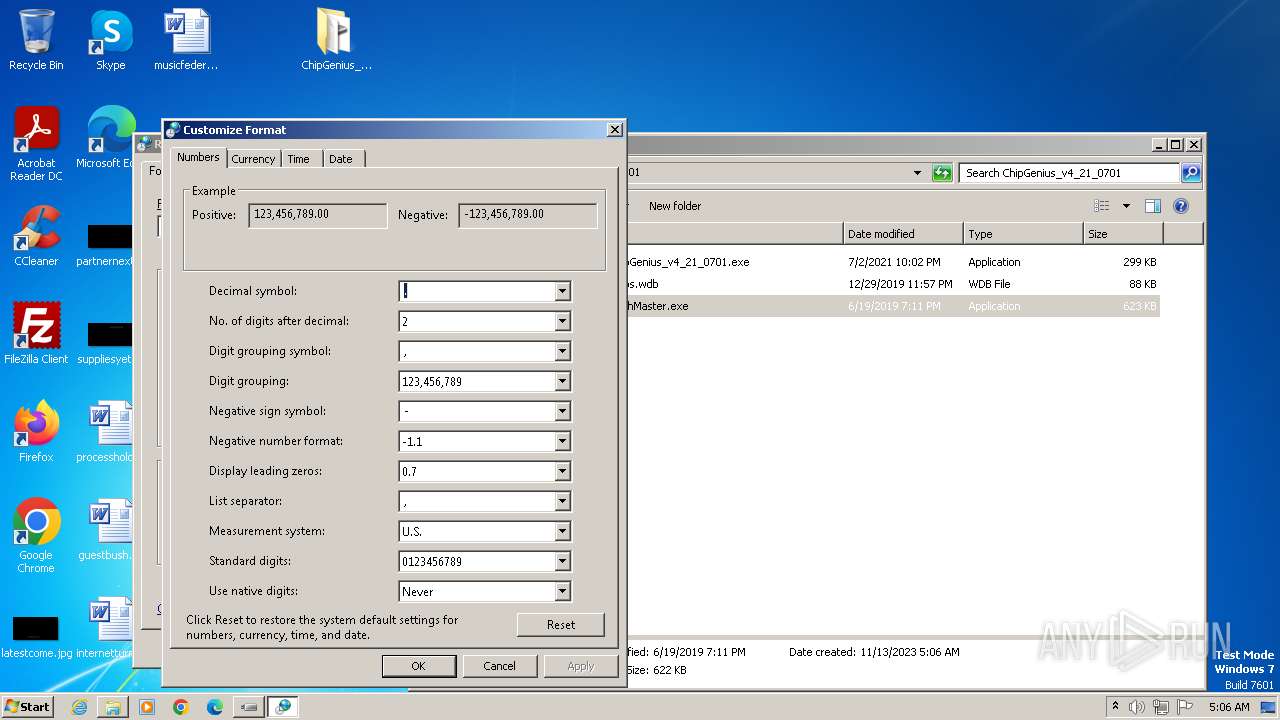Click the network tray icon
This screenshot has width=1280, height=720.
[x=1161, y=707]
